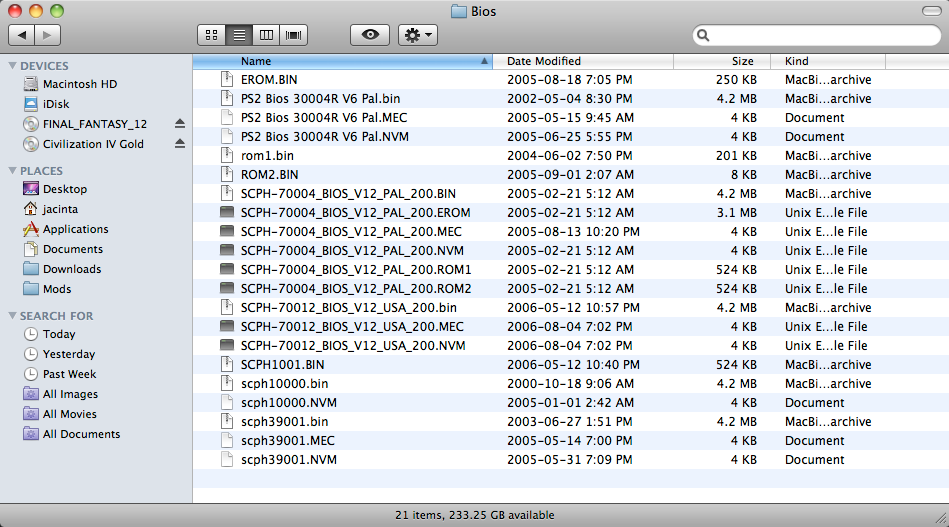Viewport: 949px width, 527px height.
Task: Go back with the left arrow button
Action: point(21,35)
